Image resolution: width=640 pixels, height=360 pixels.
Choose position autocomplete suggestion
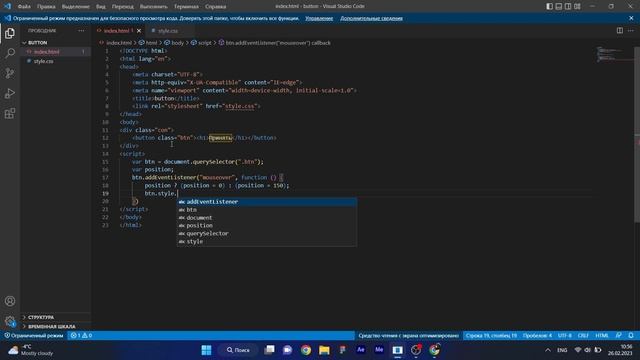pos(267,226)
